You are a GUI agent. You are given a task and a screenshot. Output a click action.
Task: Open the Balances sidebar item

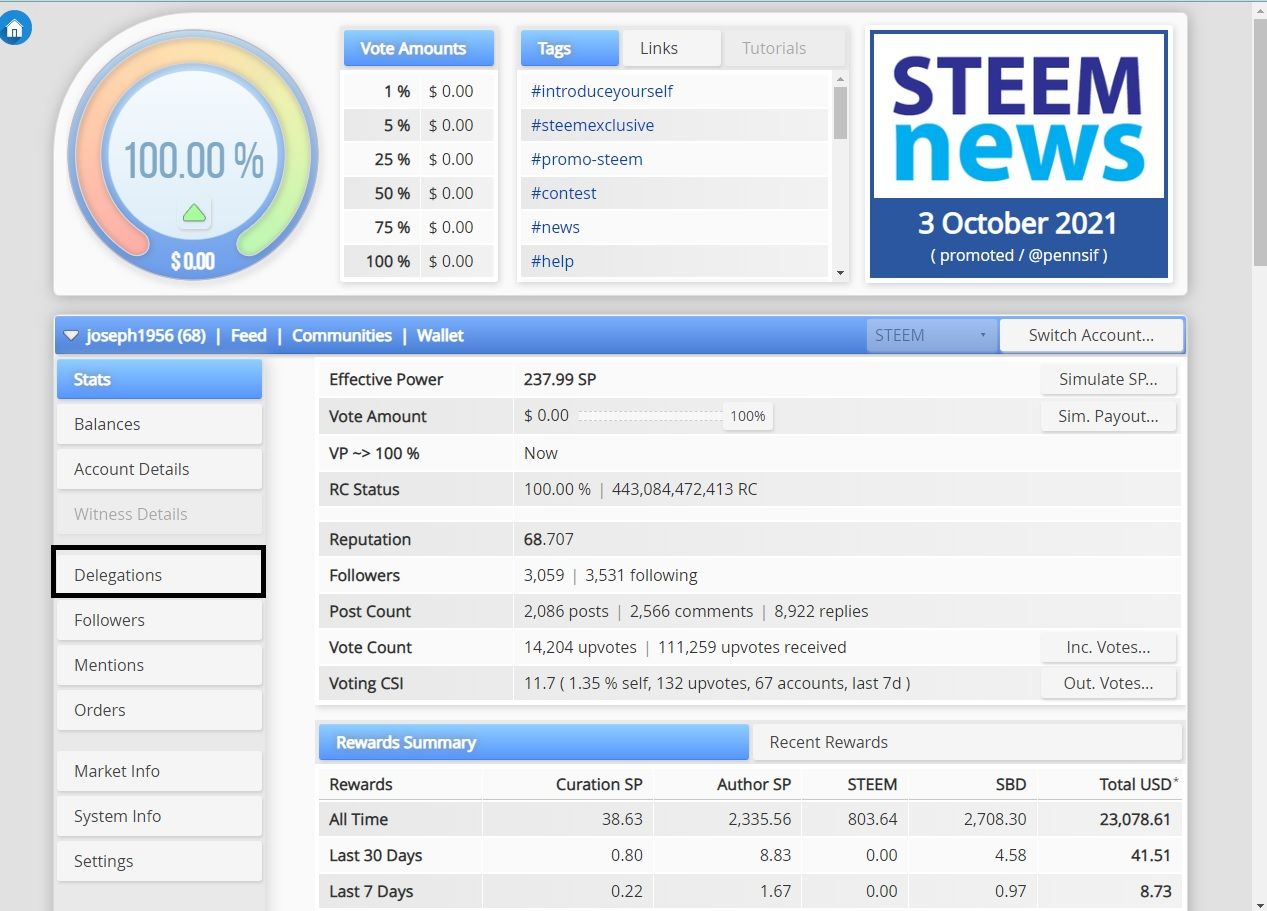point(159,424)
